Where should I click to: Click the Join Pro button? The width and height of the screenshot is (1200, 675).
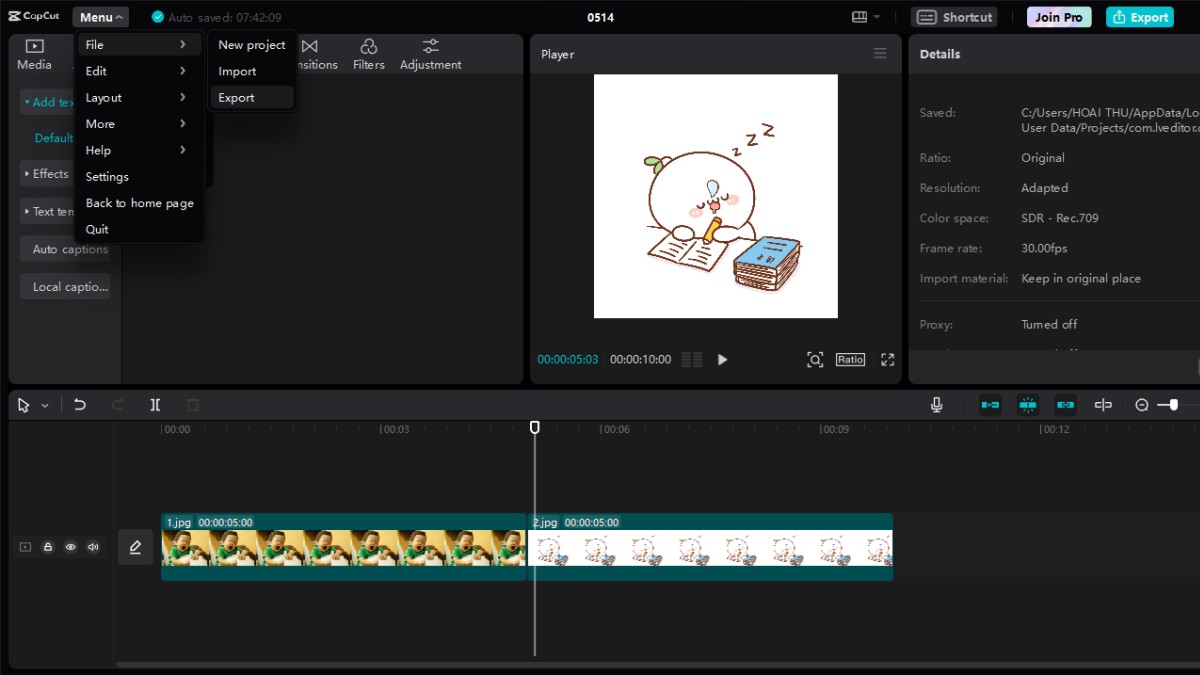coord(1059,17)
